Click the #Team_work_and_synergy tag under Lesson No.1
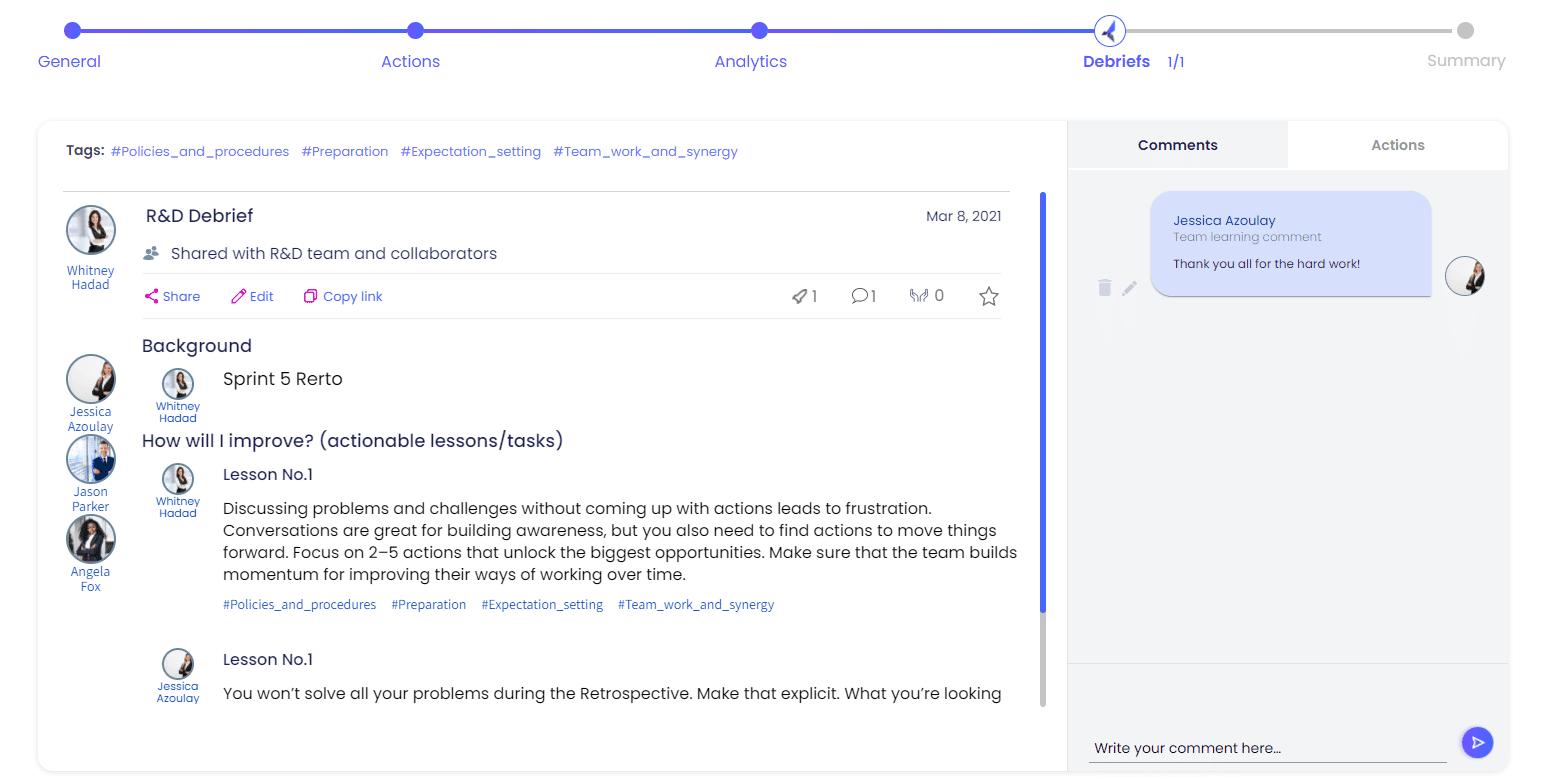This screenshot has height=780, width=1552. [695, 605]
